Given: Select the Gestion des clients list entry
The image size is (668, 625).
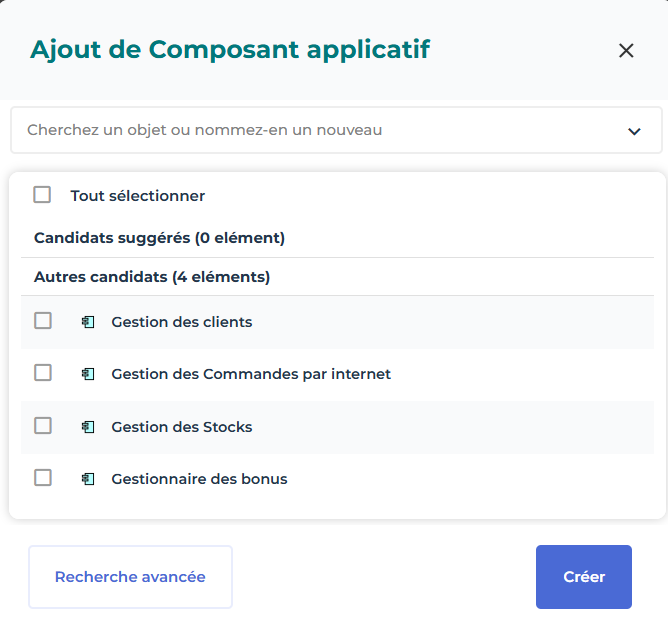Looking at the screenshot, I should [x=182, y=322].
